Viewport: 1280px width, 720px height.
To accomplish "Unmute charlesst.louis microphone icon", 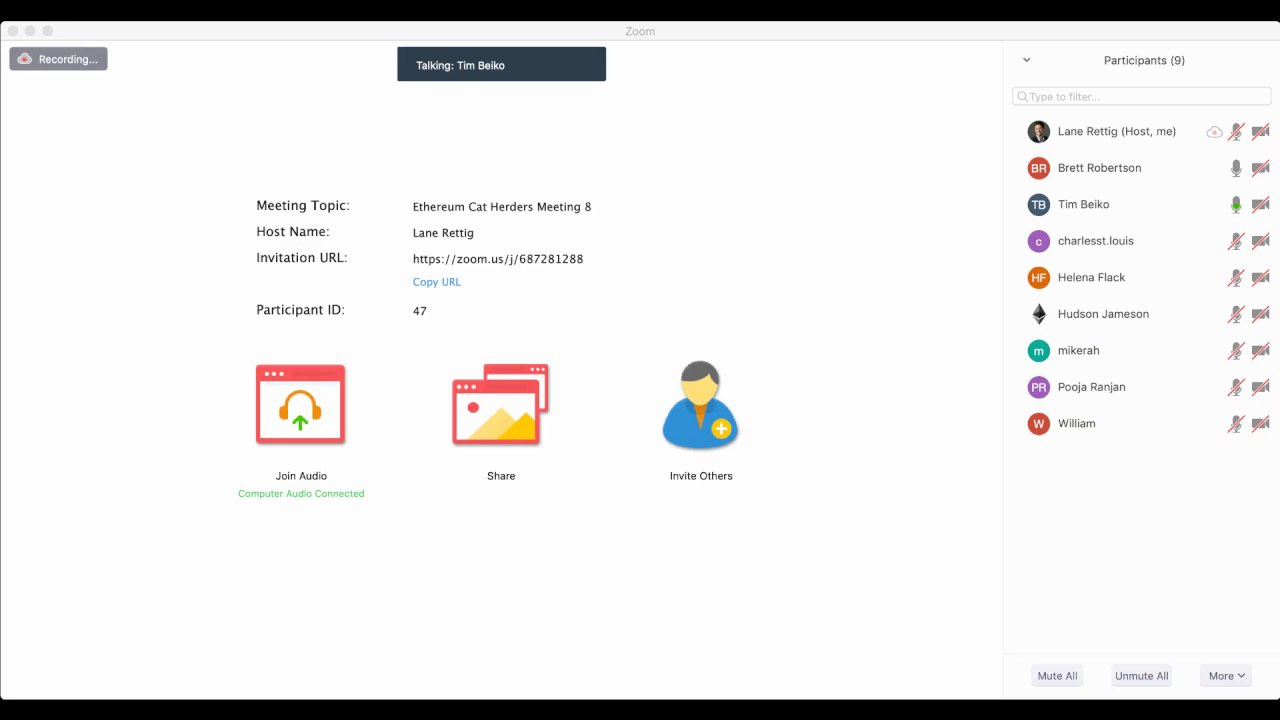I will tap(1236, 241).
